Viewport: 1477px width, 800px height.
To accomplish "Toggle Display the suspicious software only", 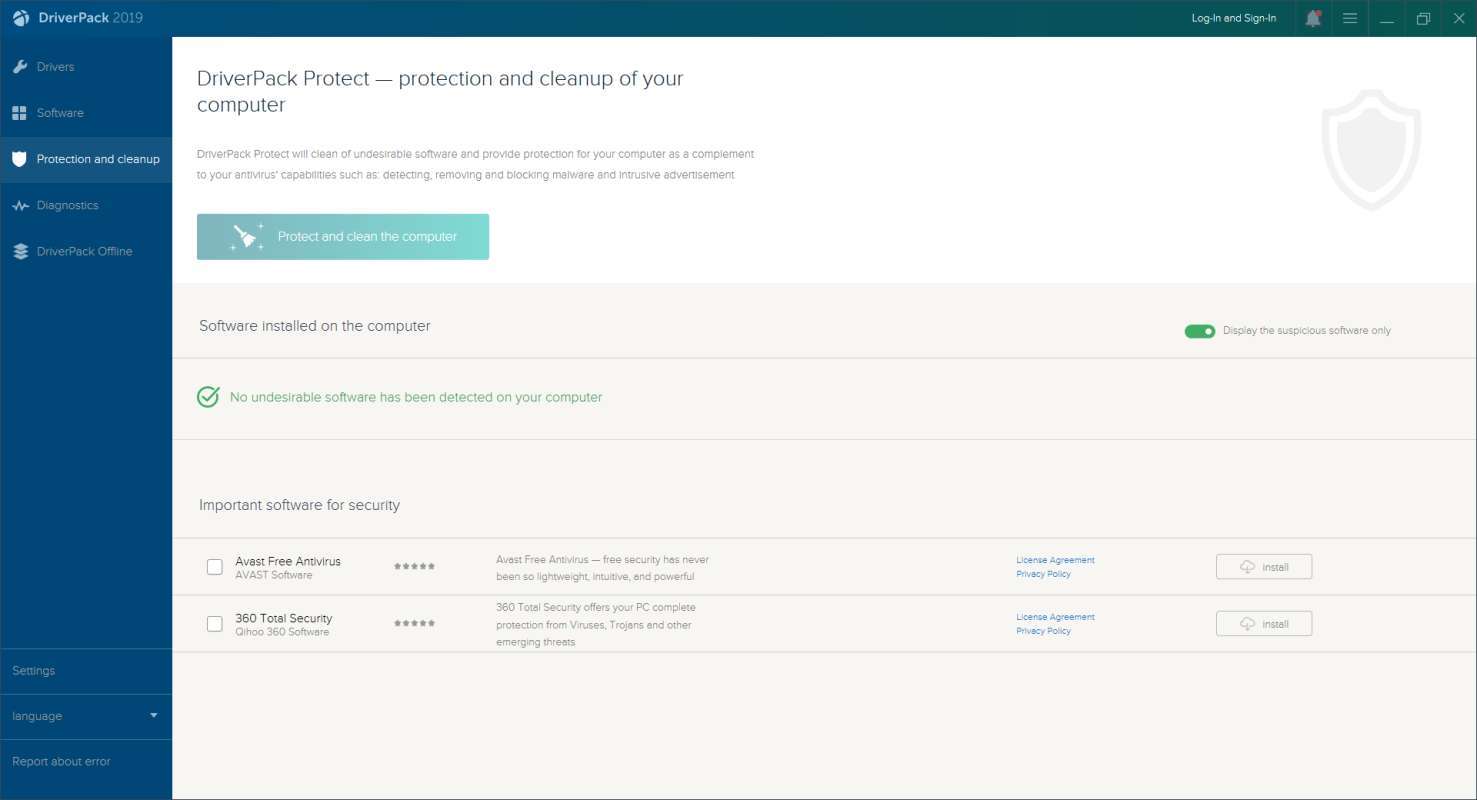I will [1200, 331].
